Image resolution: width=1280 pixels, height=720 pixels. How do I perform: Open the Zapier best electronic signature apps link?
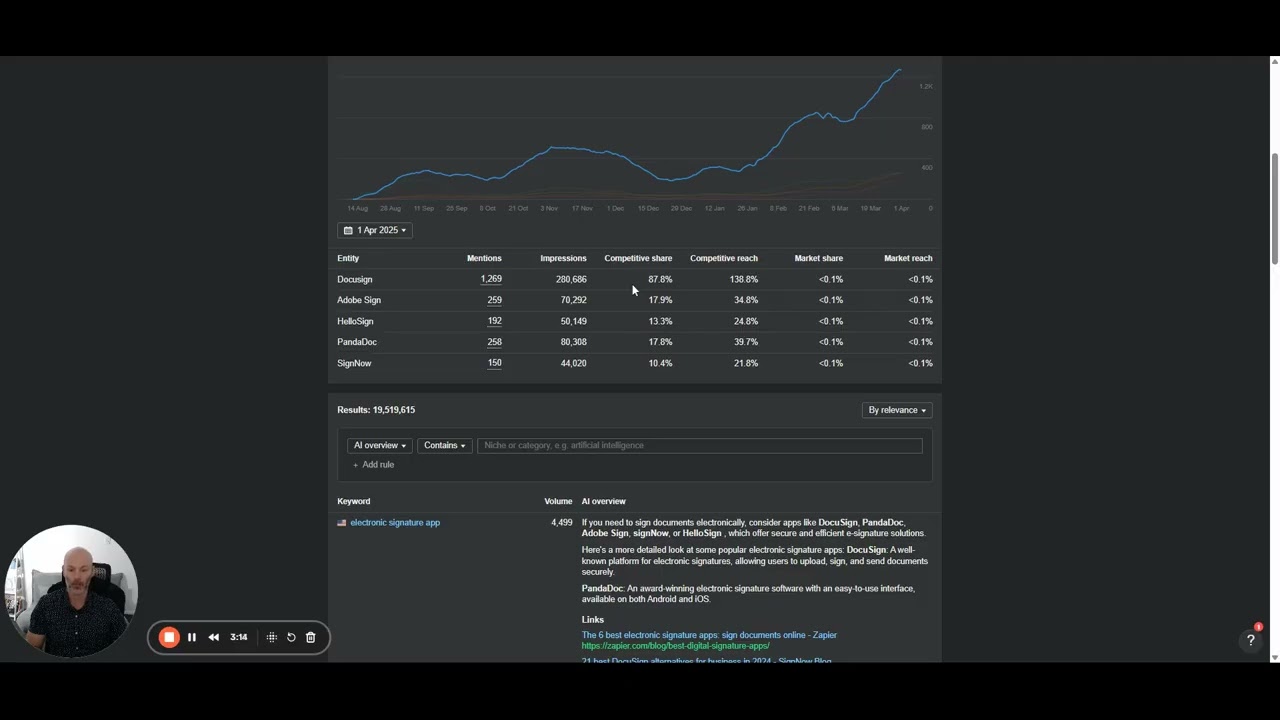click(x=709, y=635)
